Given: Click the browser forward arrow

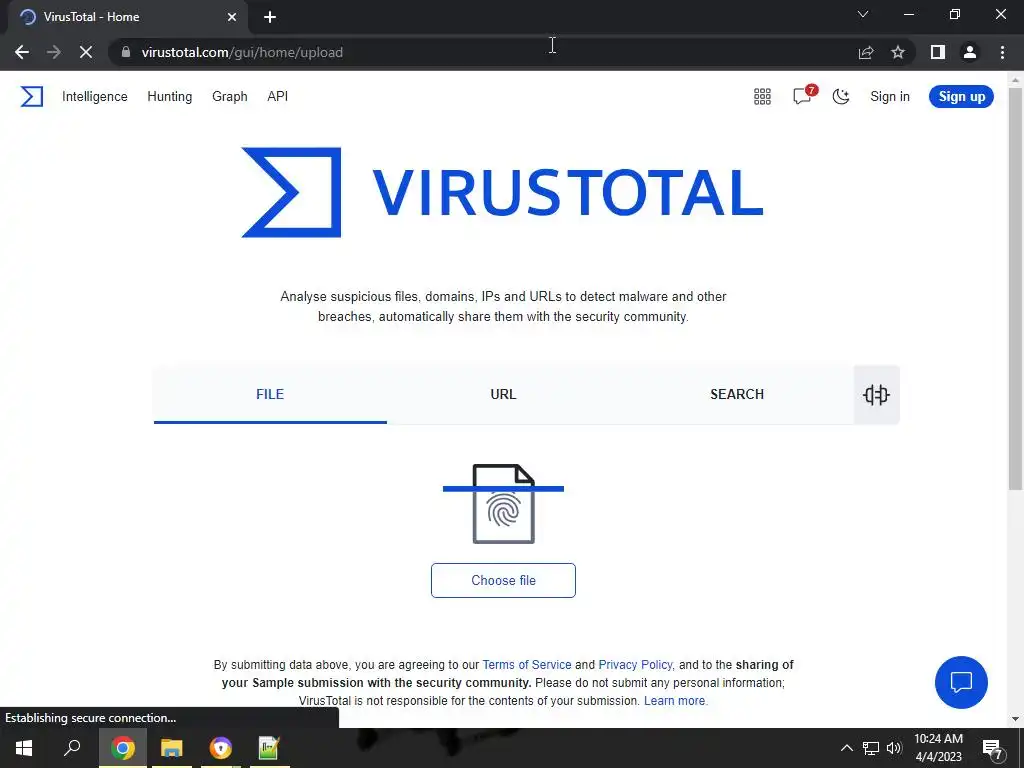Looking at the screenshot, I should click(54, 52).
